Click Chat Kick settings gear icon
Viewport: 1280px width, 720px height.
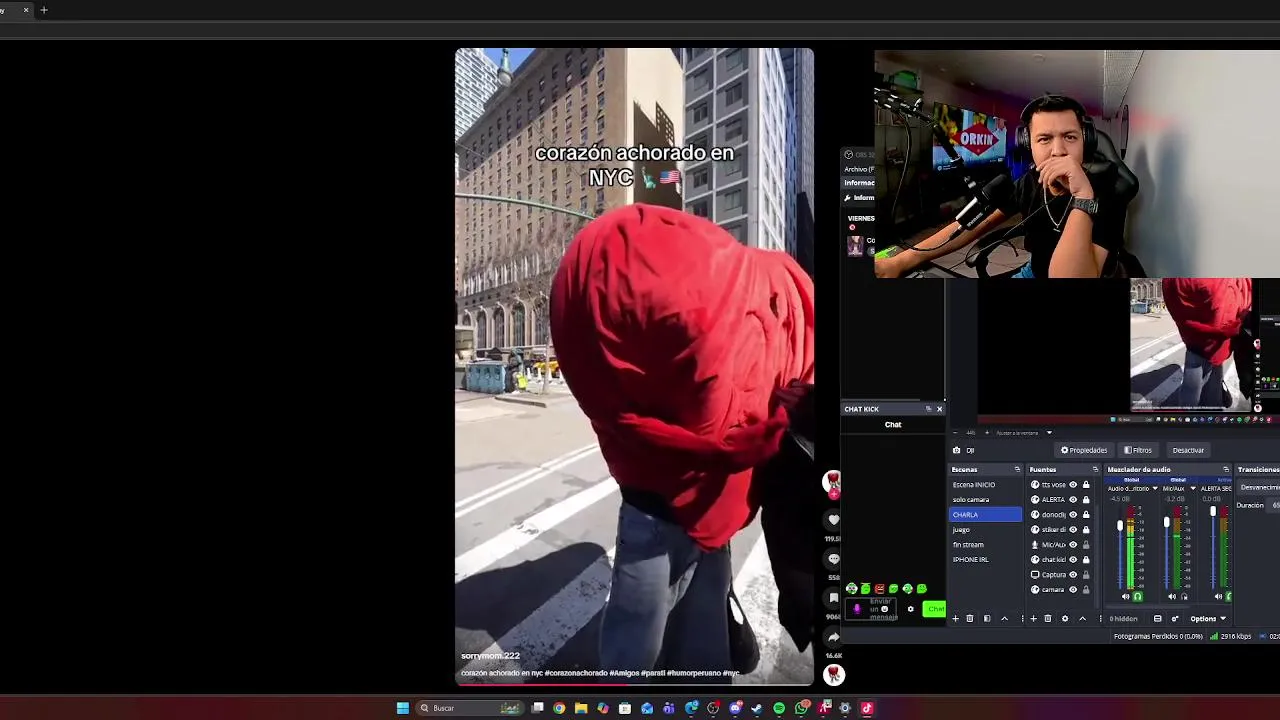[910, 609]
